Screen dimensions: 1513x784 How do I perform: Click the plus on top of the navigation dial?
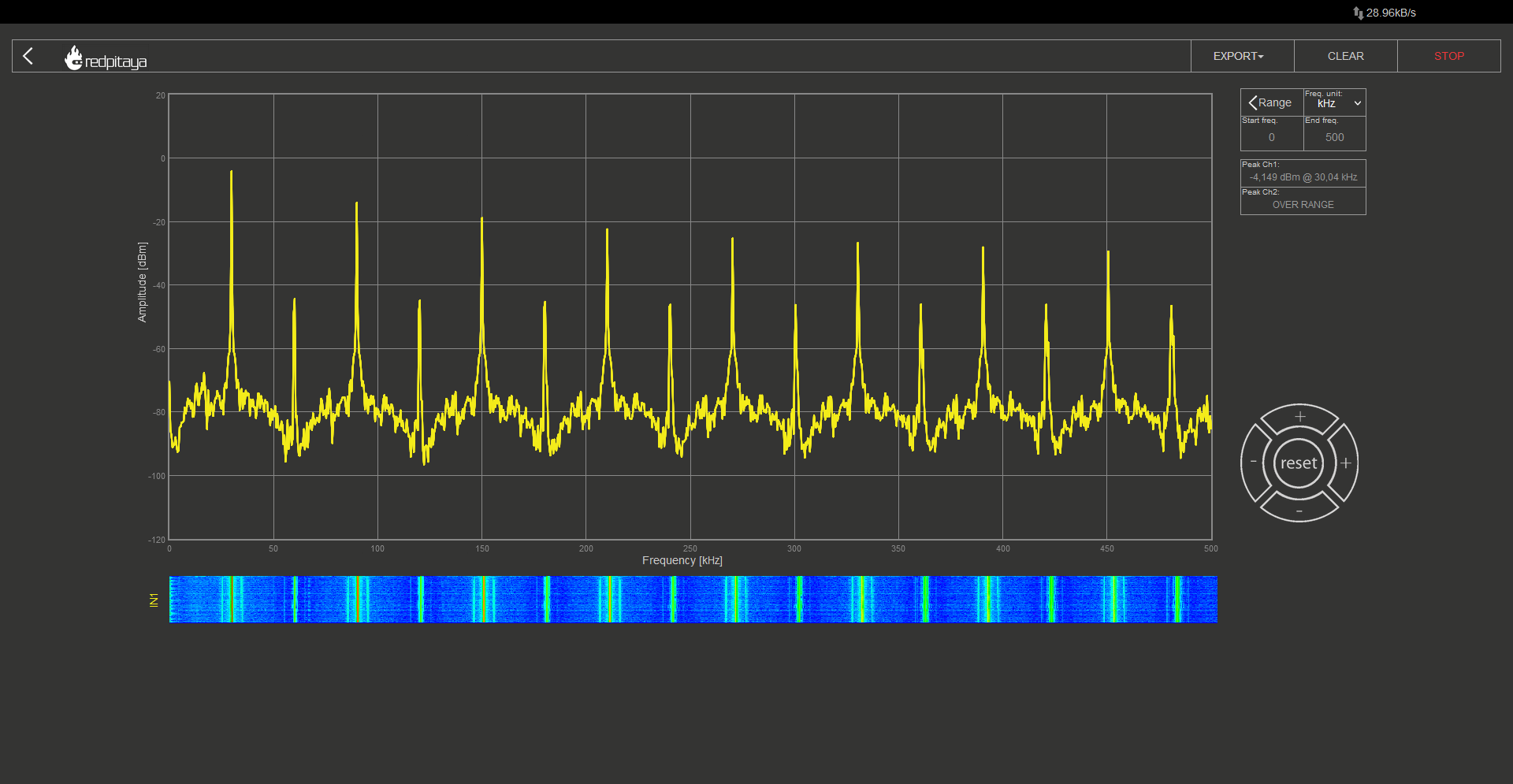1299,417
